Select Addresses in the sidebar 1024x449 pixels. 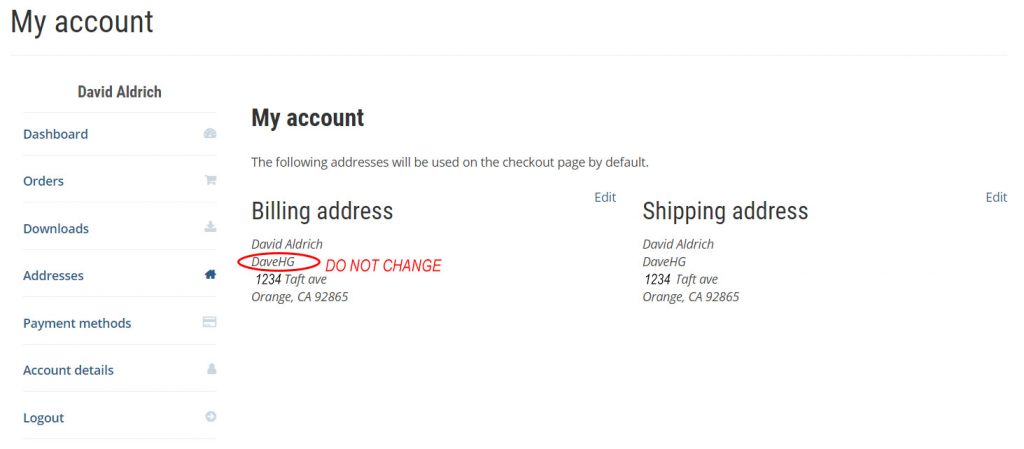[x=54, y=276]
